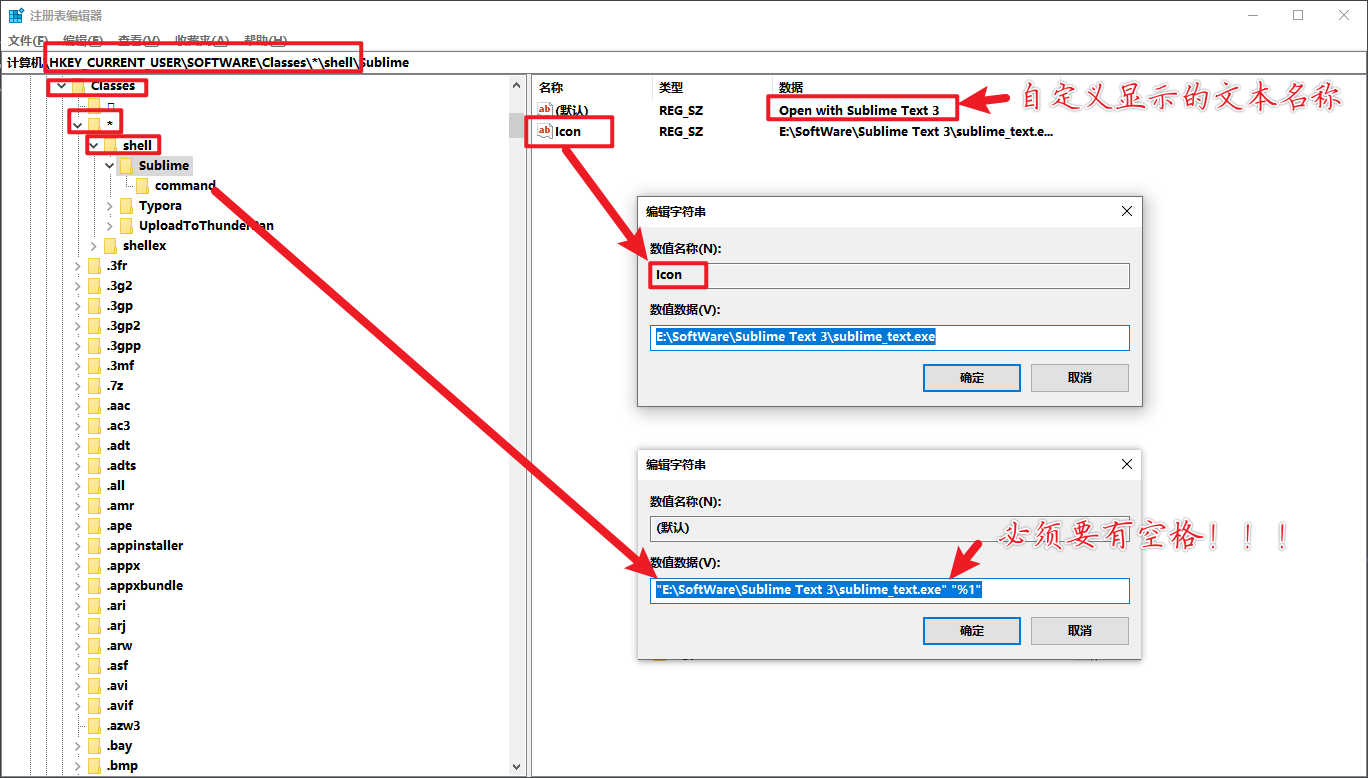Click the string value icon beside Icon entry
Viewport: 1368px width, 778px height.
coord(545,131)
